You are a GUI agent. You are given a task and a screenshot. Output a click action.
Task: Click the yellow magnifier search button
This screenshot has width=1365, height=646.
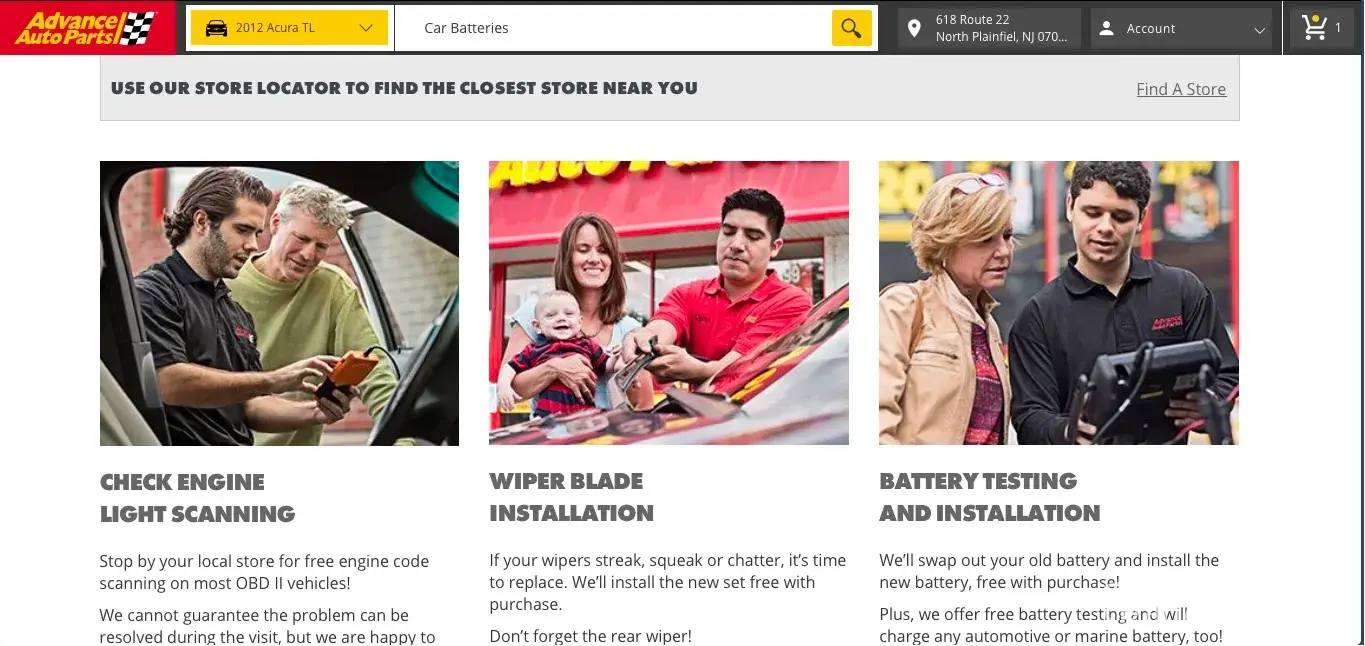851,28
